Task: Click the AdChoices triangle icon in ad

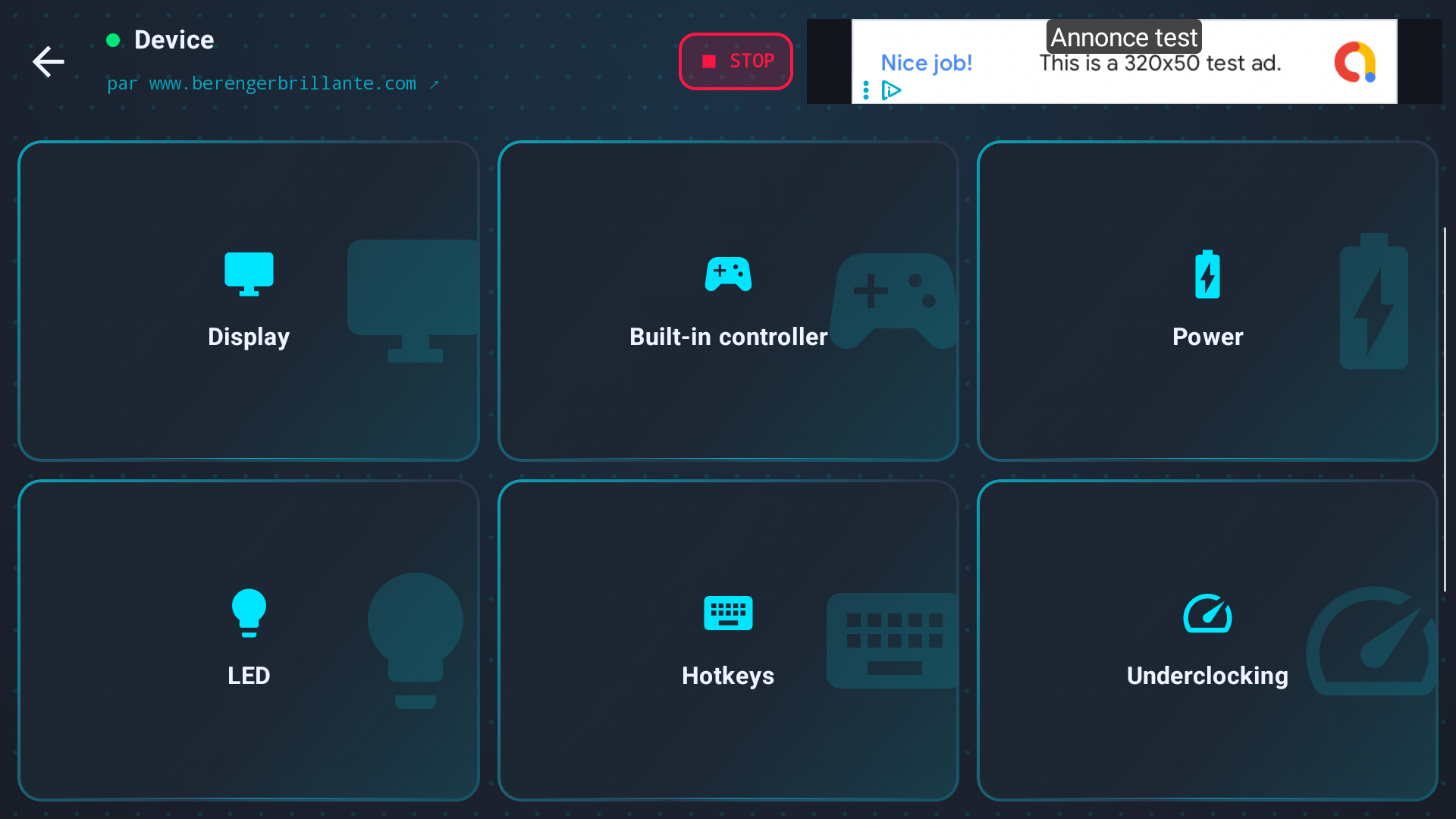Action: 892,90
